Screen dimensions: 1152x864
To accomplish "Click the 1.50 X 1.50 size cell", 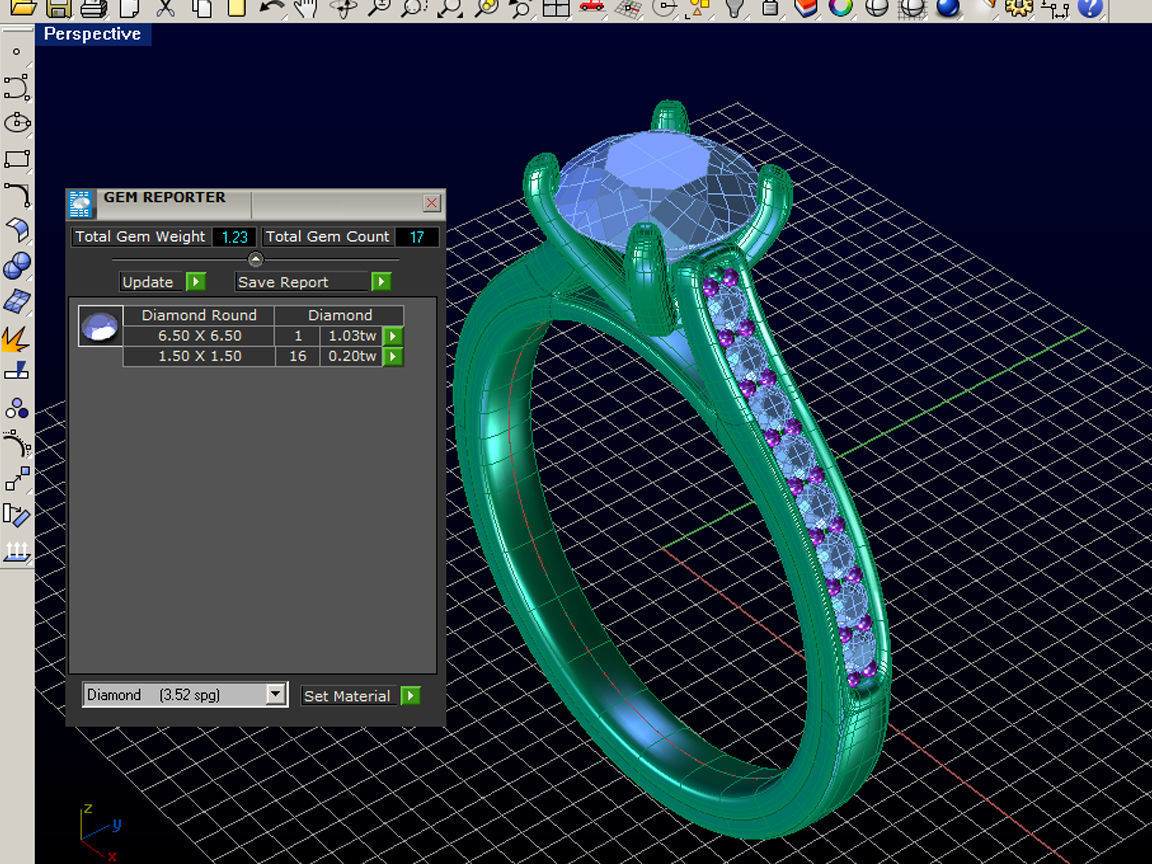I will 199,356.
